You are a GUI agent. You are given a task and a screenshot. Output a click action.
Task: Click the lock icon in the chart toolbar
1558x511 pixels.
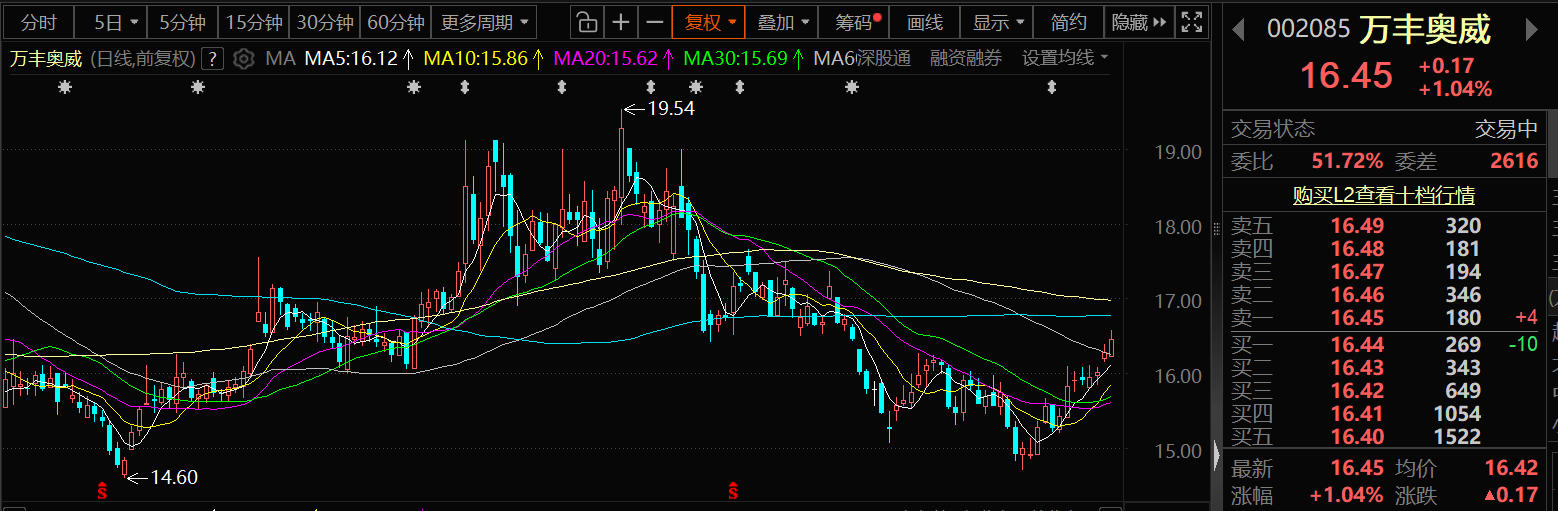588,22
